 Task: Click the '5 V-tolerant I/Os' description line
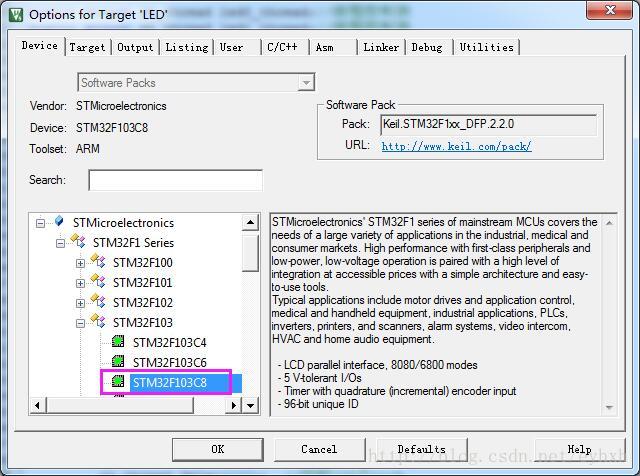[320, 378]
